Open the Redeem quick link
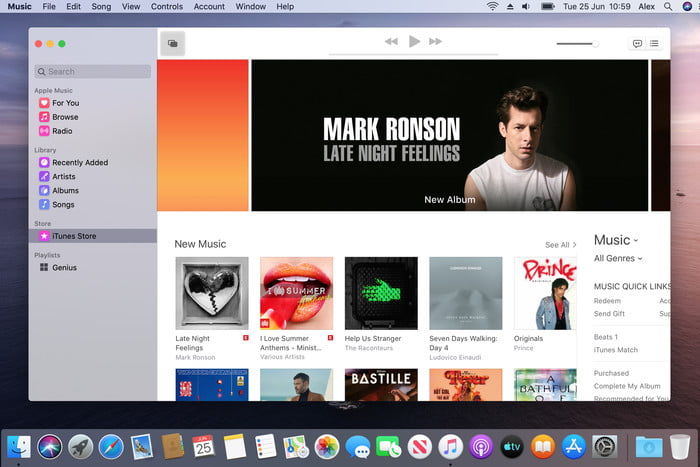 tap(607, 301)
